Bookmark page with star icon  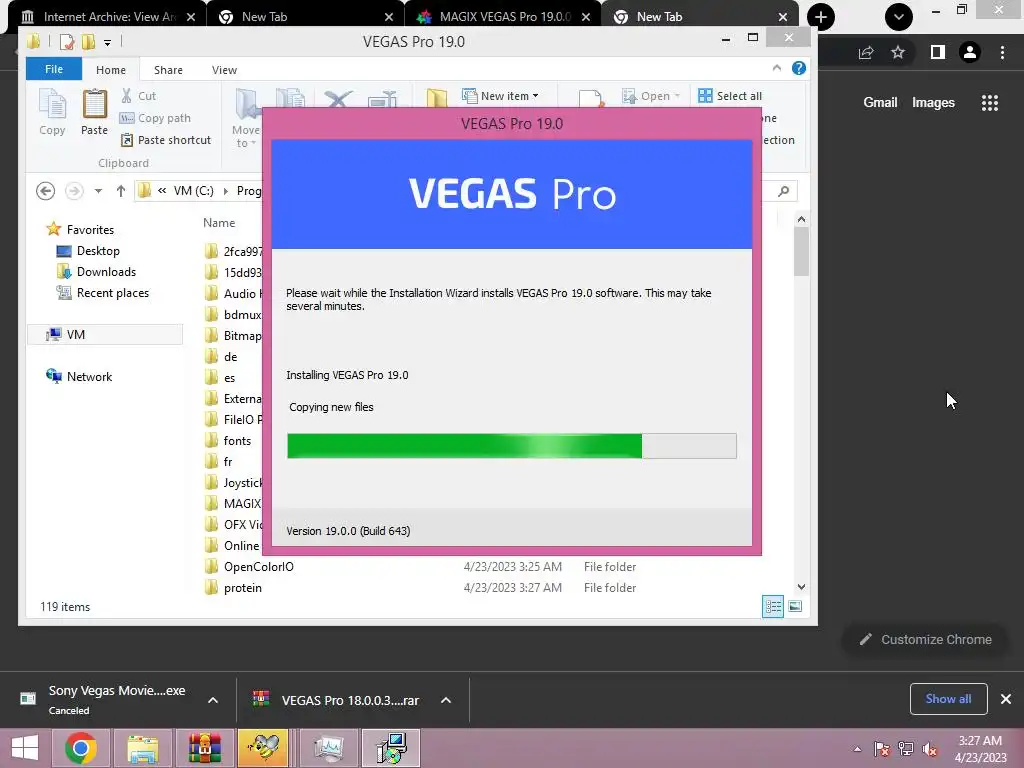pos(898,52)
